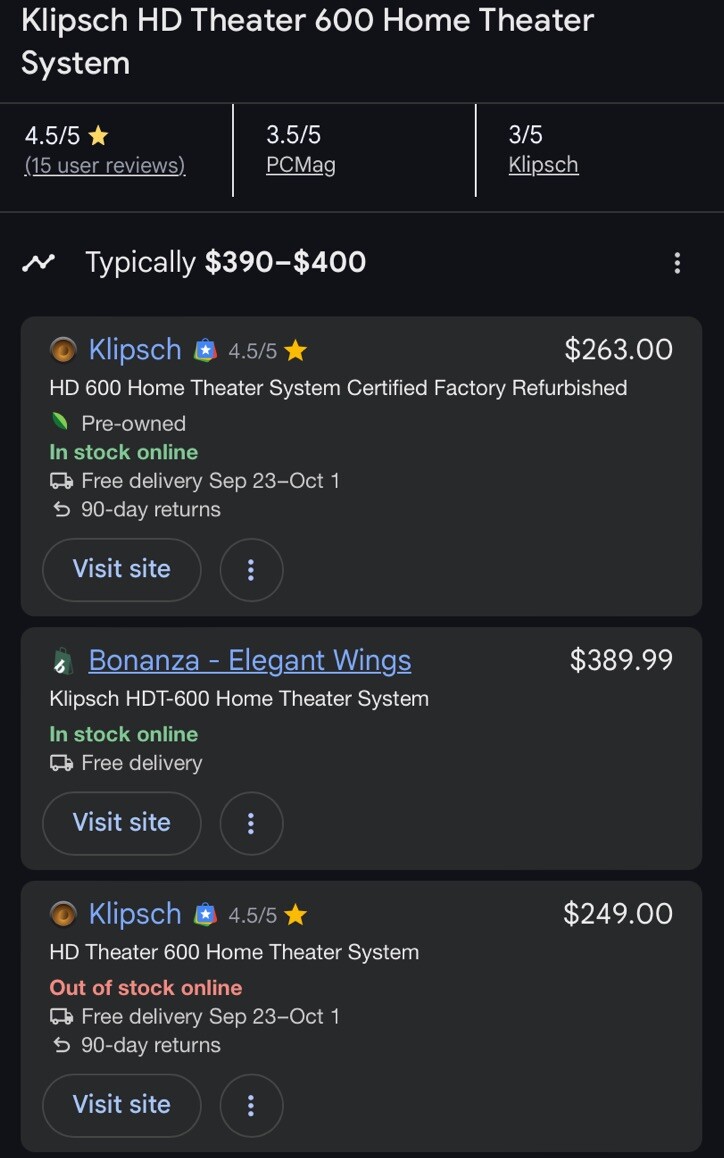This screenshot has height=1158, width=724.
Task: Click the Pre-owned leaf icon
Action: [x=61, y=423]
